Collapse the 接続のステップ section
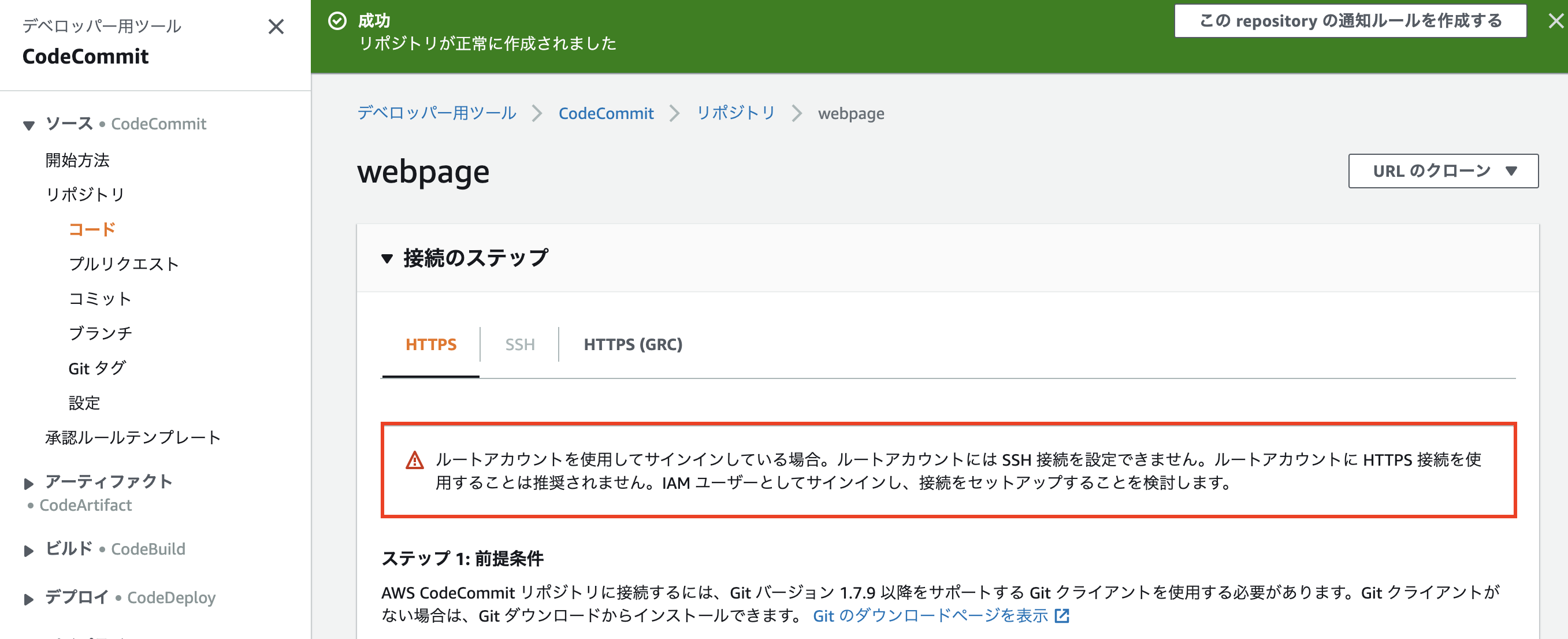The width and height of the screenshot is (1568, 639). point(387,259)
